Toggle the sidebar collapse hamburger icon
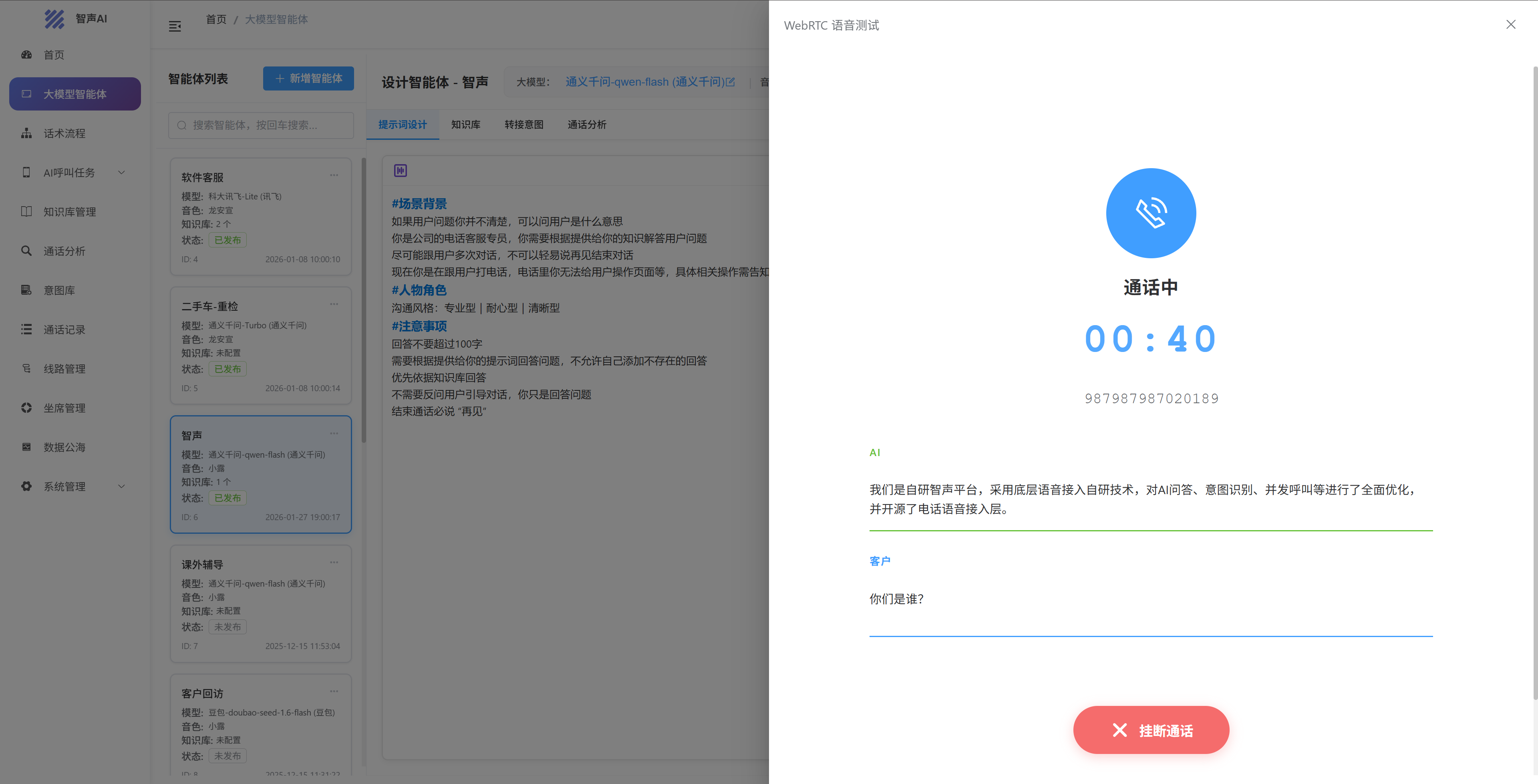The image size is (1538, 784). pyautogui.click(x=174, y=26)
